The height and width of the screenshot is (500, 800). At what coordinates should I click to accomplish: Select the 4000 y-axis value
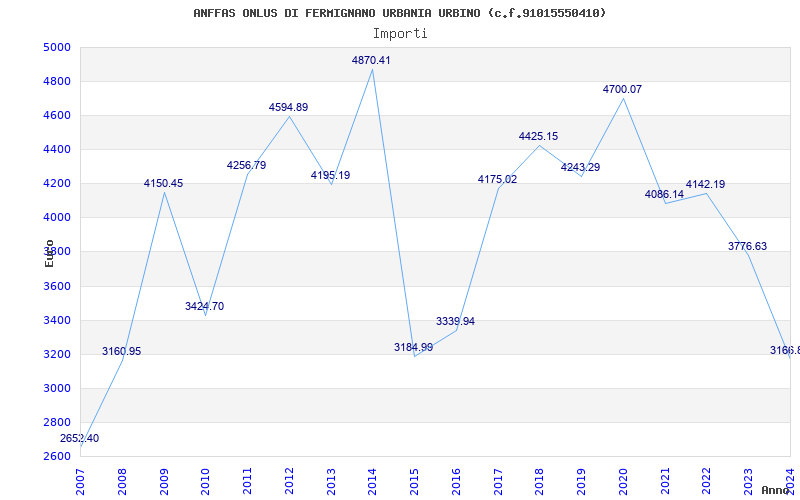click(57, 218)
